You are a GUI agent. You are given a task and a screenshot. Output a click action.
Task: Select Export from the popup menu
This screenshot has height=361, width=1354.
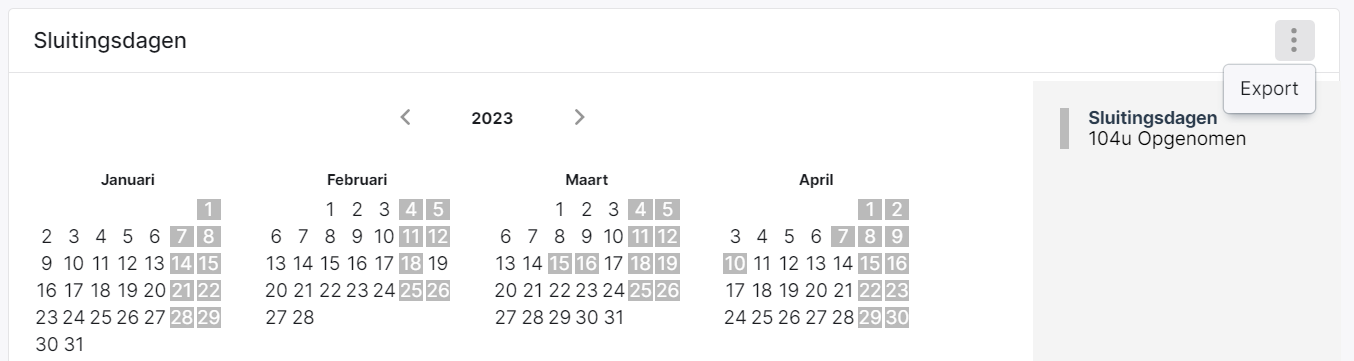[1269, 89]
